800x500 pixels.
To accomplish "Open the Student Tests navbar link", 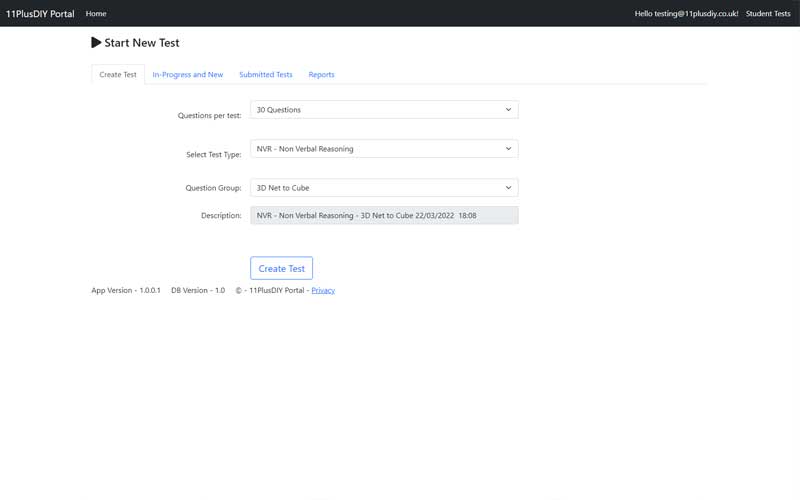I will (x=768, y=14).
